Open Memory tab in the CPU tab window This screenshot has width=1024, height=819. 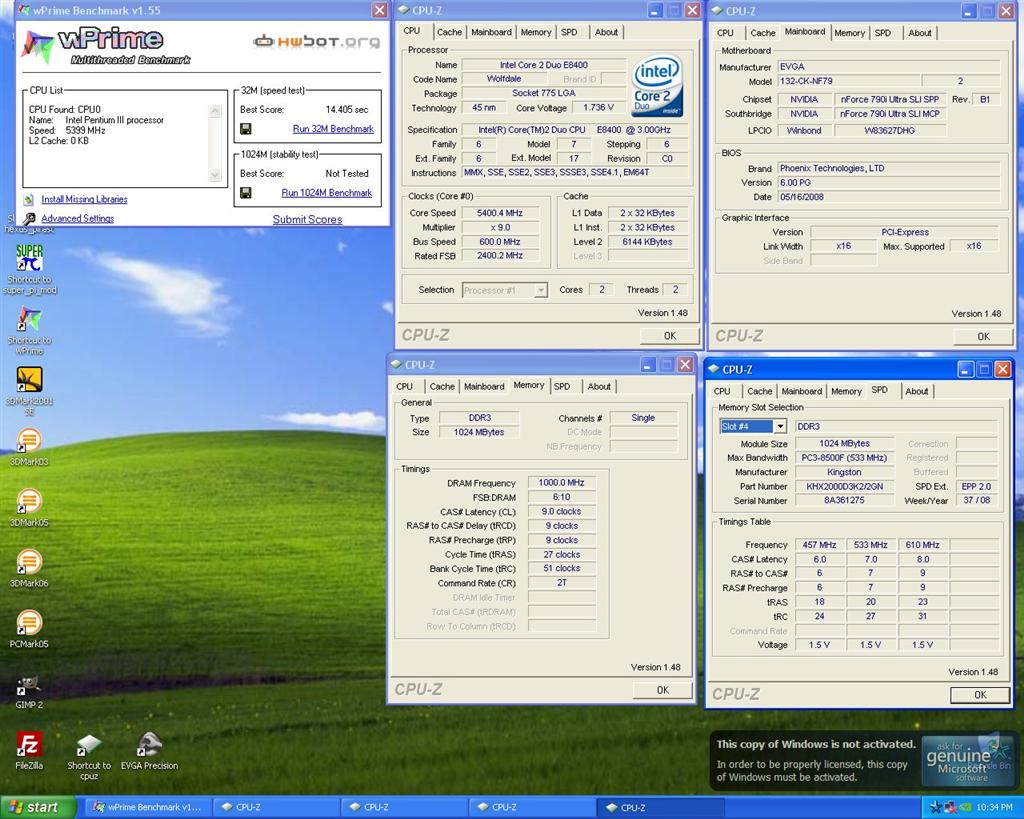click(x=536, y=32)
